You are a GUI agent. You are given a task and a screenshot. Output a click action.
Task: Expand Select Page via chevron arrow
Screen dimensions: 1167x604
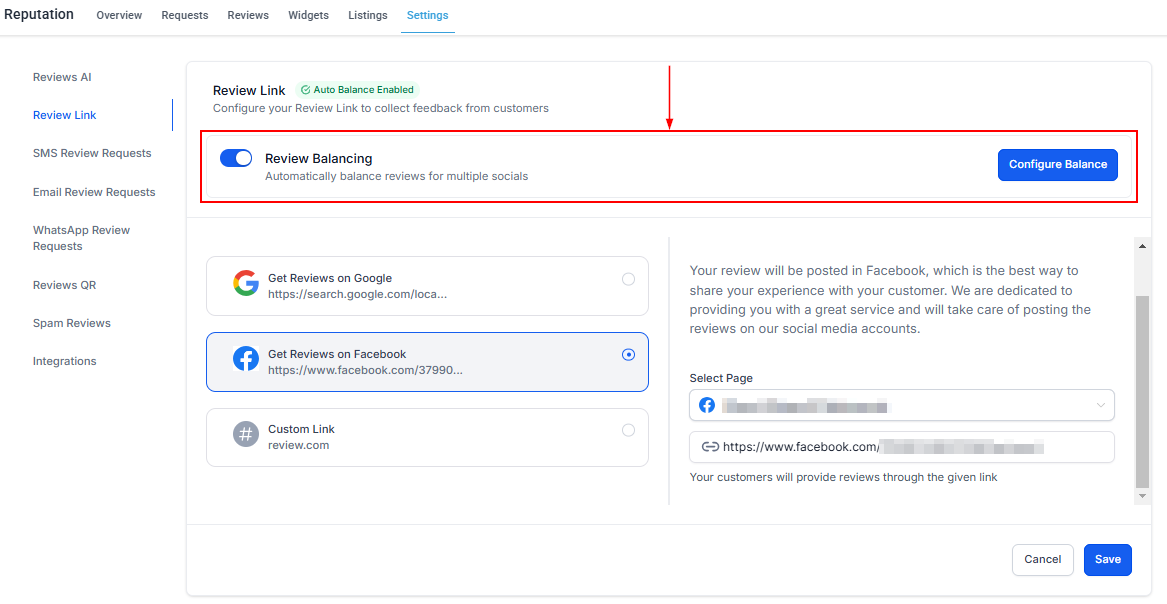[x=1101, y=405]
